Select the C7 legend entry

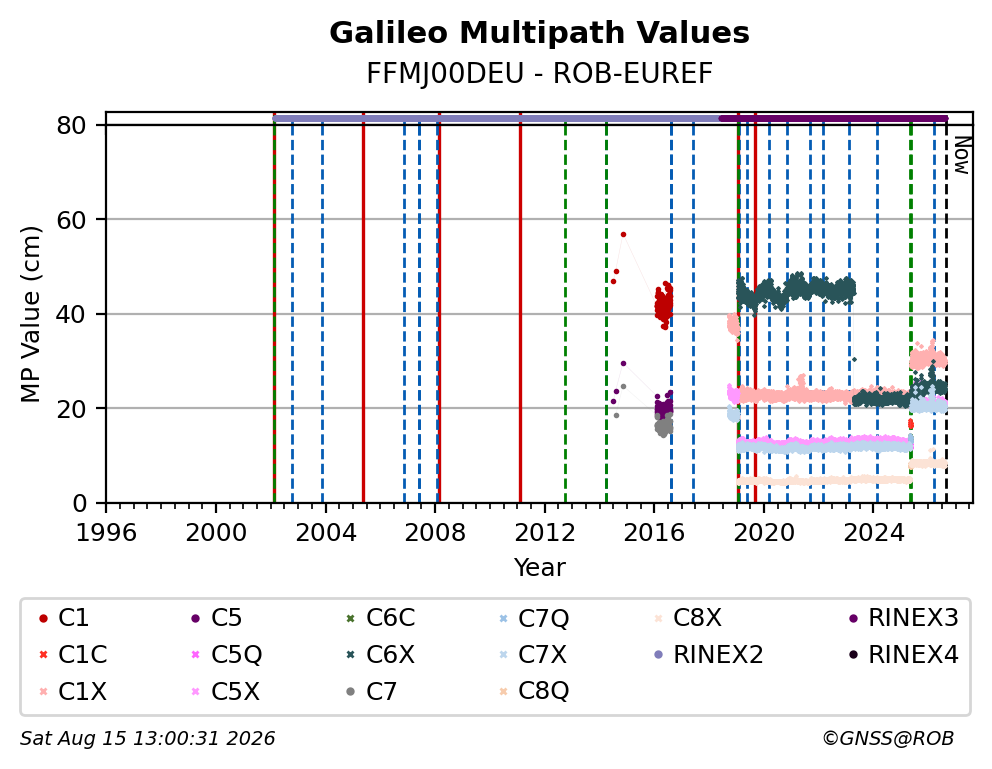[371, 692]
